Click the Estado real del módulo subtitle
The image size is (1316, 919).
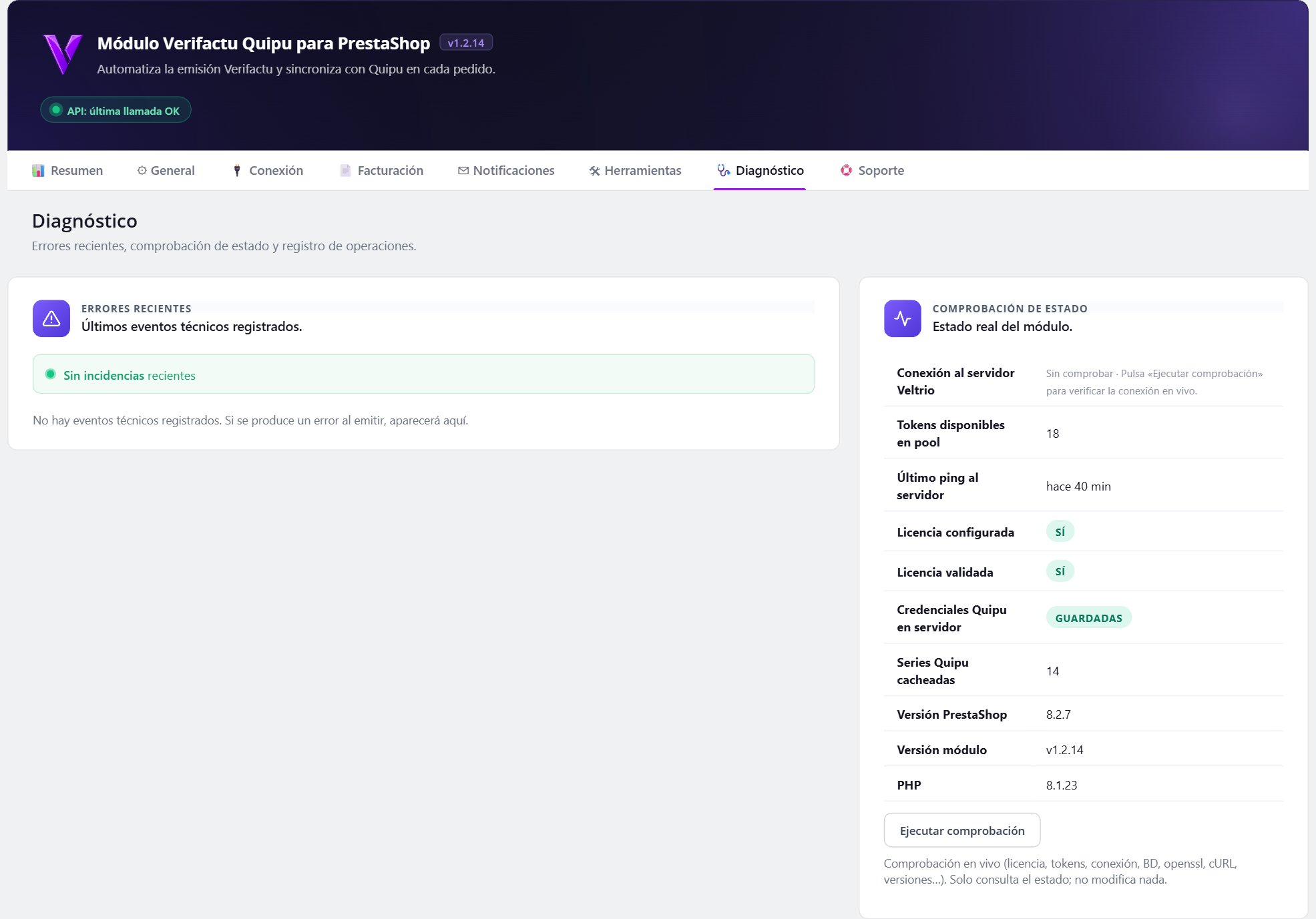tap(1002, 326)
